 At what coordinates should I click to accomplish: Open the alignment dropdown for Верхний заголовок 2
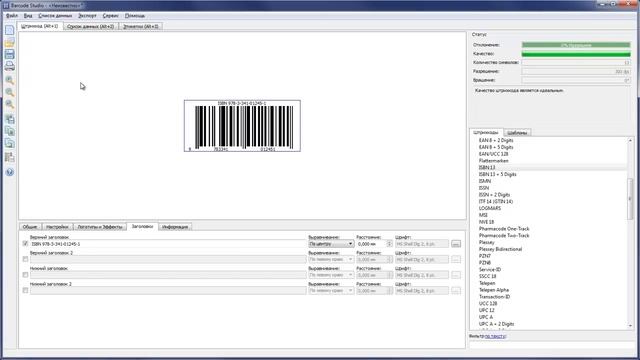point(331,259)
